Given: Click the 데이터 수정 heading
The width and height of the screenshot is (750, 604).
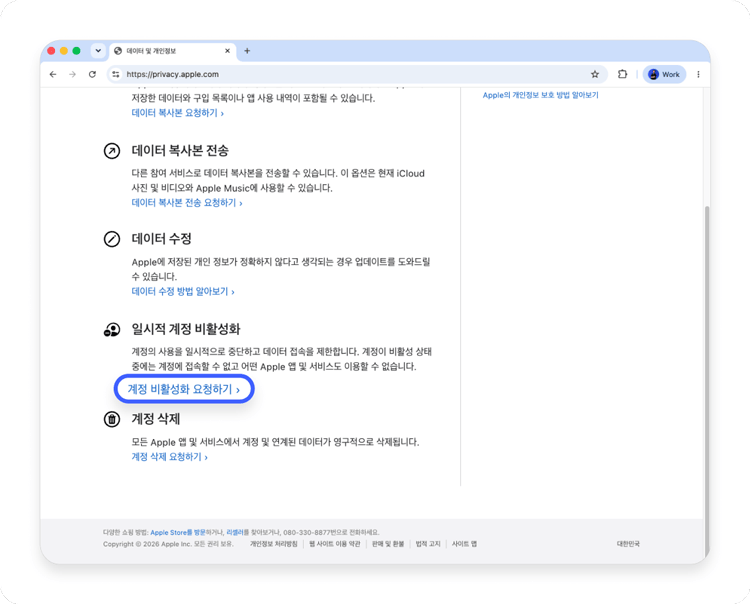Looking at the screenshot, I should [162, 239].
